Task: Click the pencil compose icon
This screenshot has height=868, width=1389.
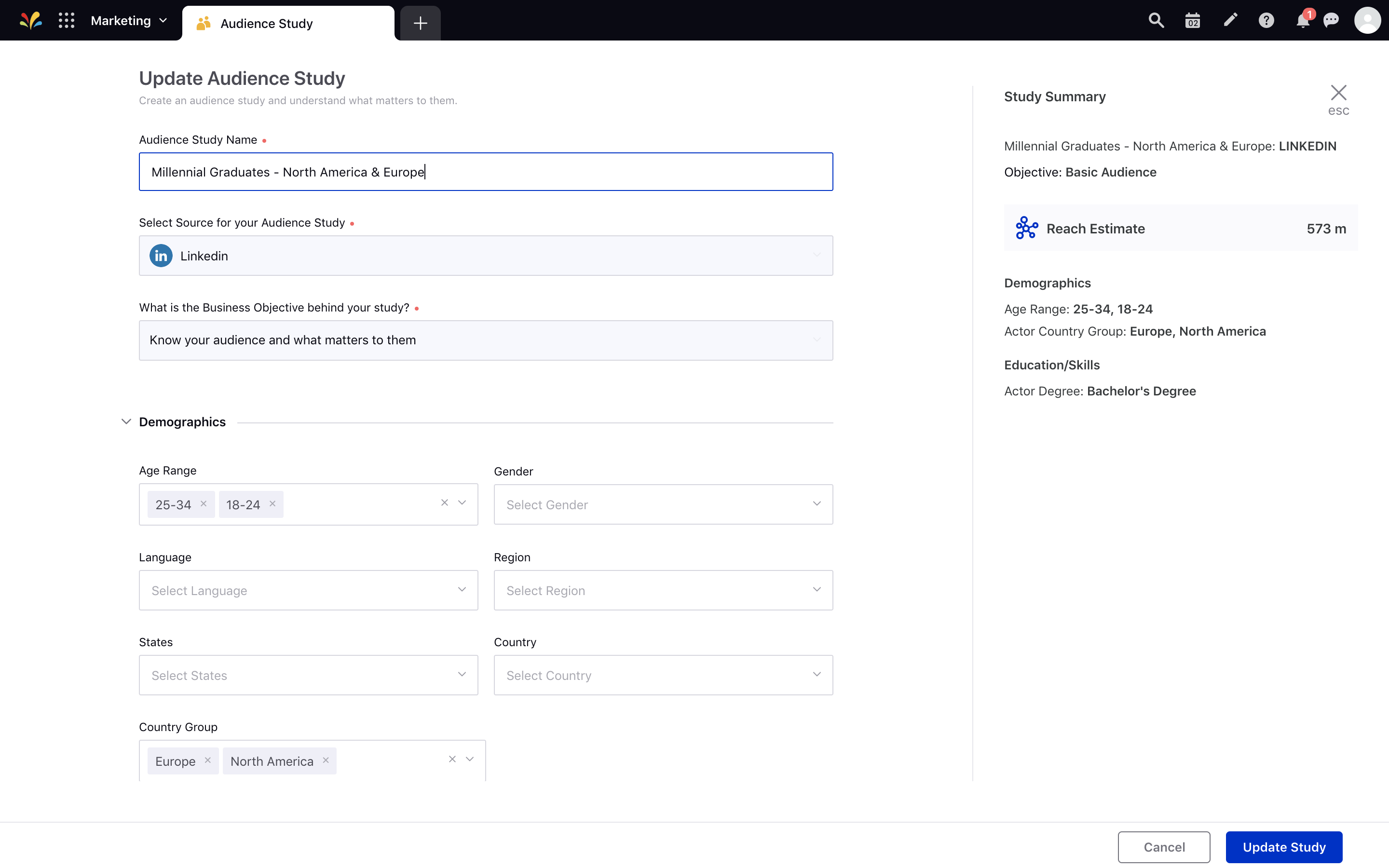Action: 1230,21
